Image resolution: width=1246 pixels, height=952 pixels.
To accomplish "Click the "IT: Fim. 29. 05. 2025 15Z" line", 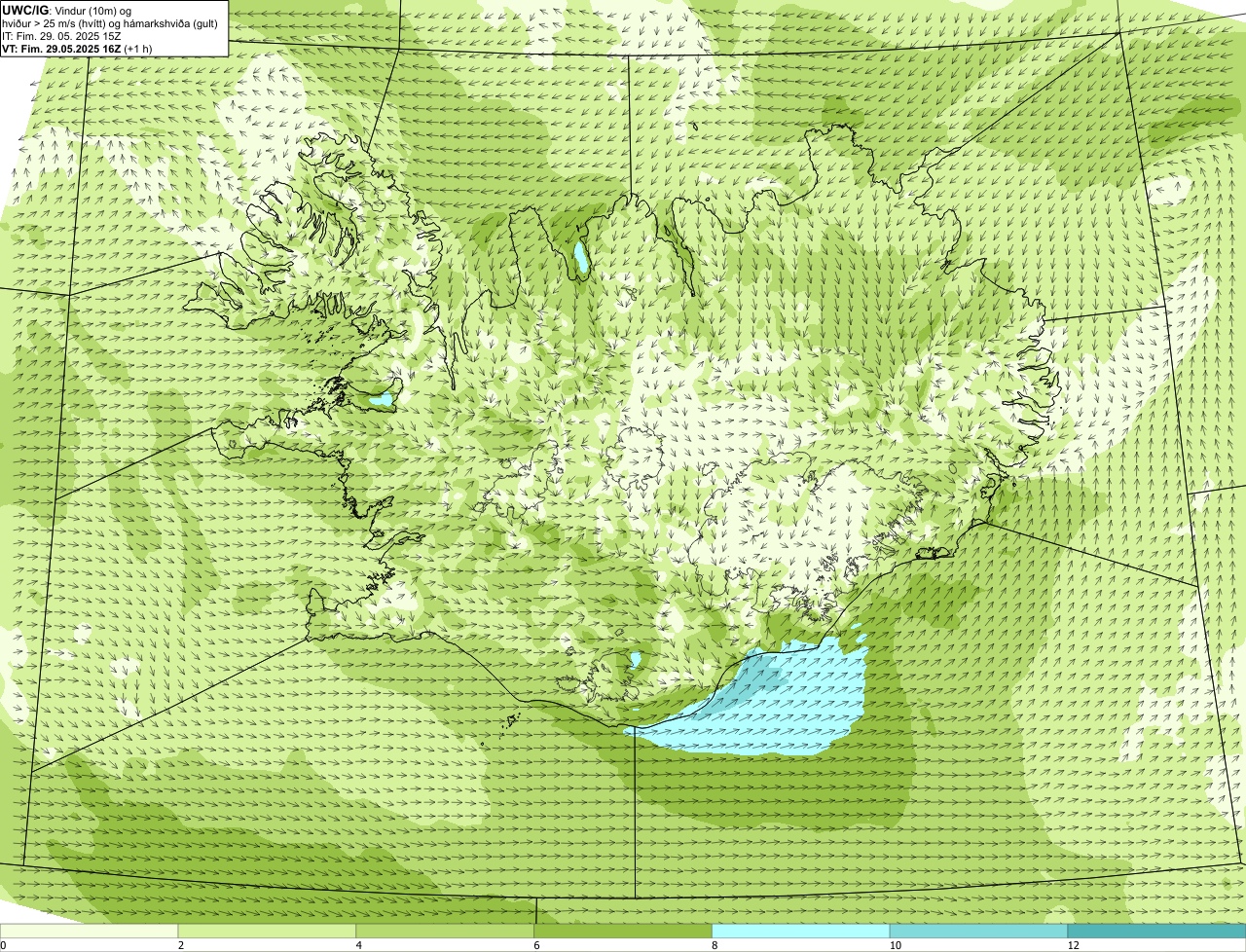I will click(61, 36).
